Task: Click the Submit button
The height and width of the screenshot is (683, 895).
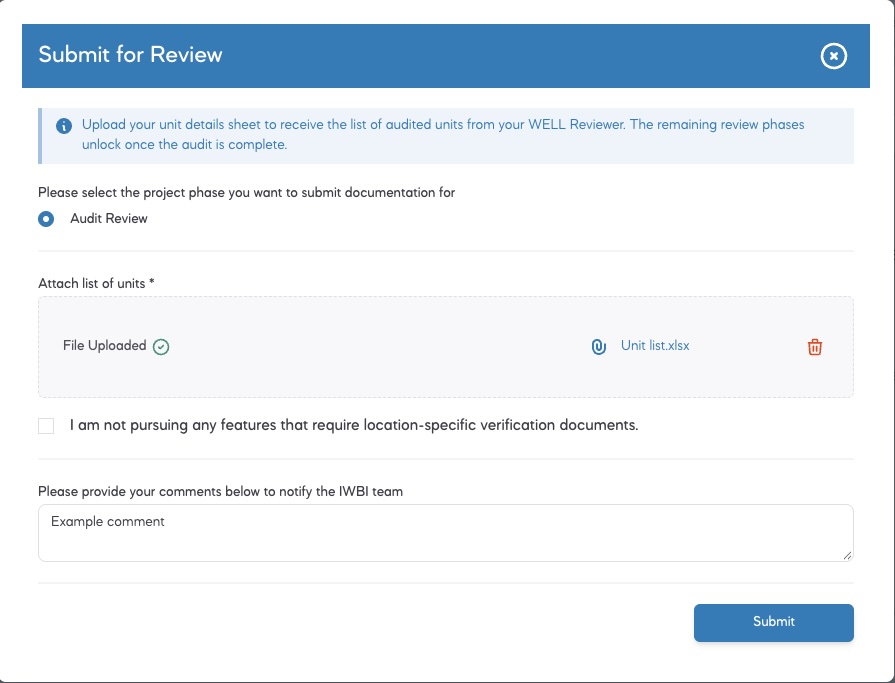Action: [x=773, y=623]
